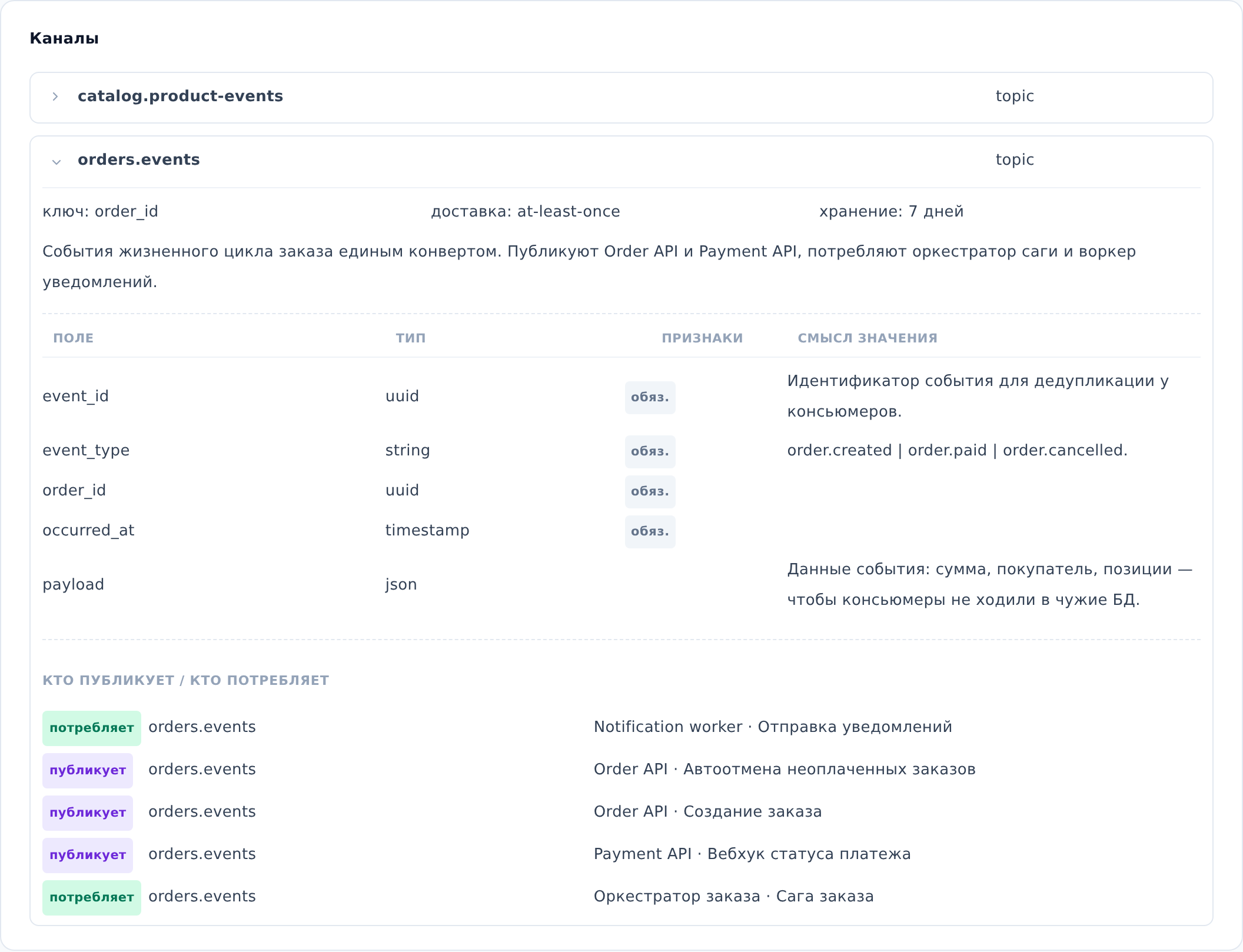This screenshot has height=952, width=1243.
Task: Open Notification worker · Отправка уведомлений
Action: pos(773,727)
